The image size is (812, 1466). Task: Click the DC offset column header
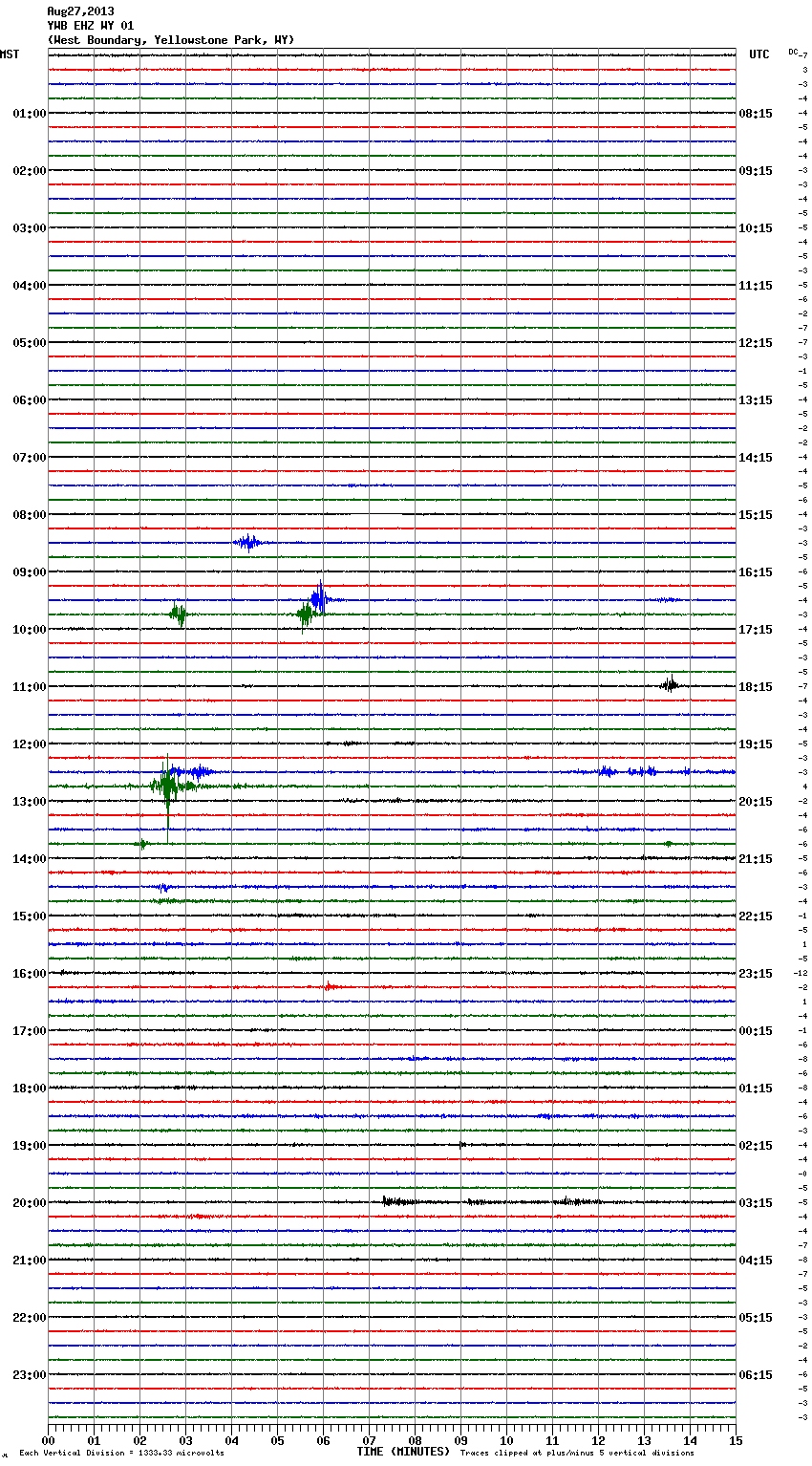793,52
